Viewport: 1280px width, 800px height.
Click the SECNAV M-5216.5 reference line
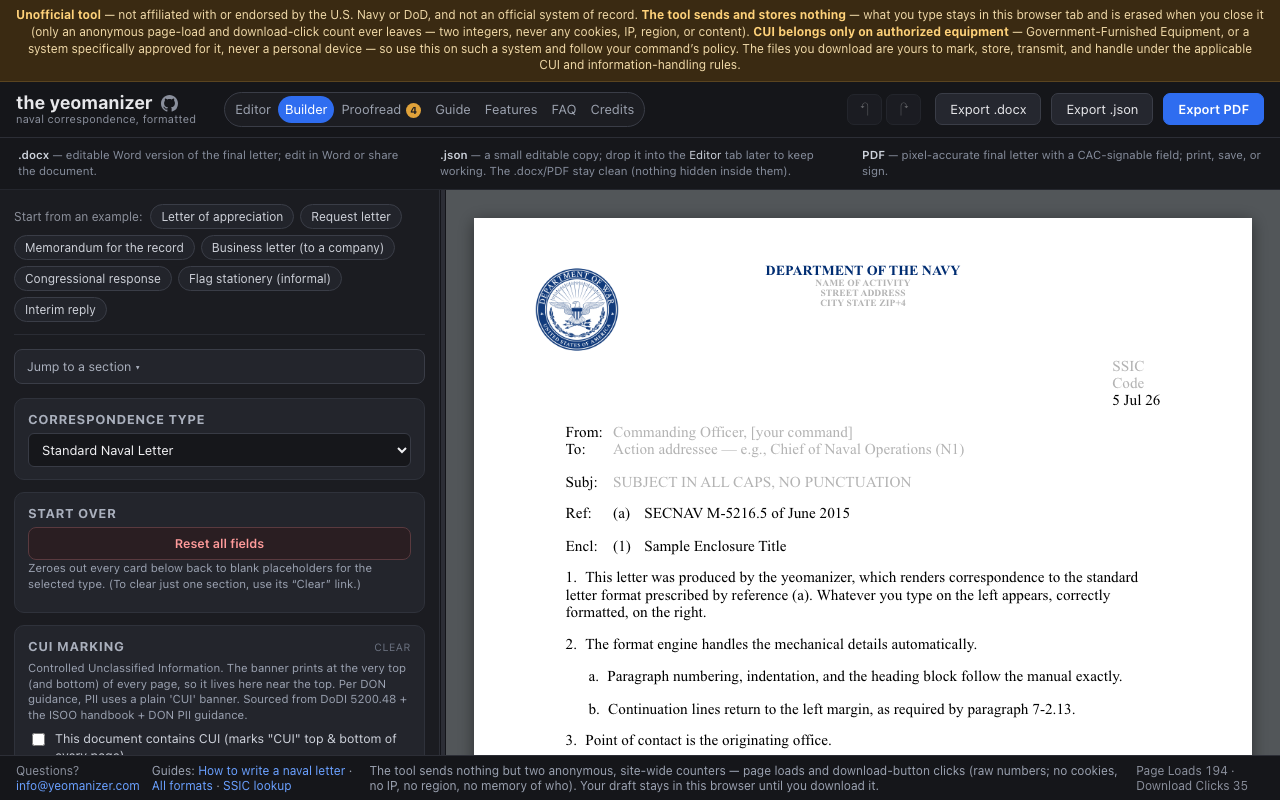pos(747,513)
